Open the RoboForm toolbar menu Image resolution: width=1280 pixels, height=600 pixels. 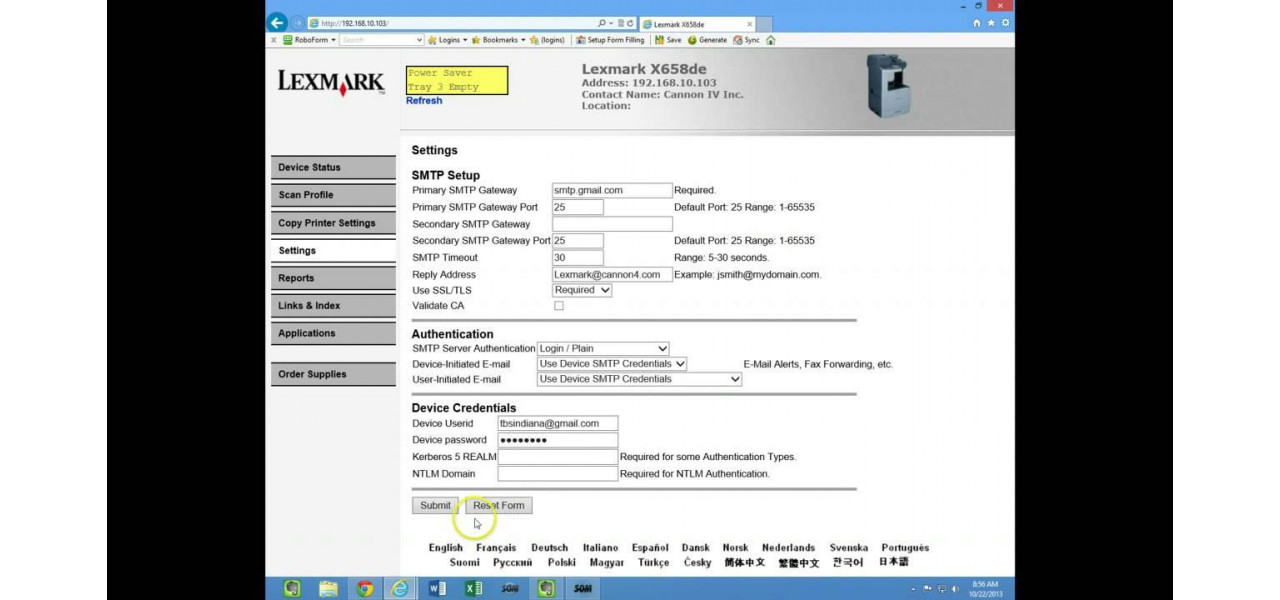[x=309, y=40]
